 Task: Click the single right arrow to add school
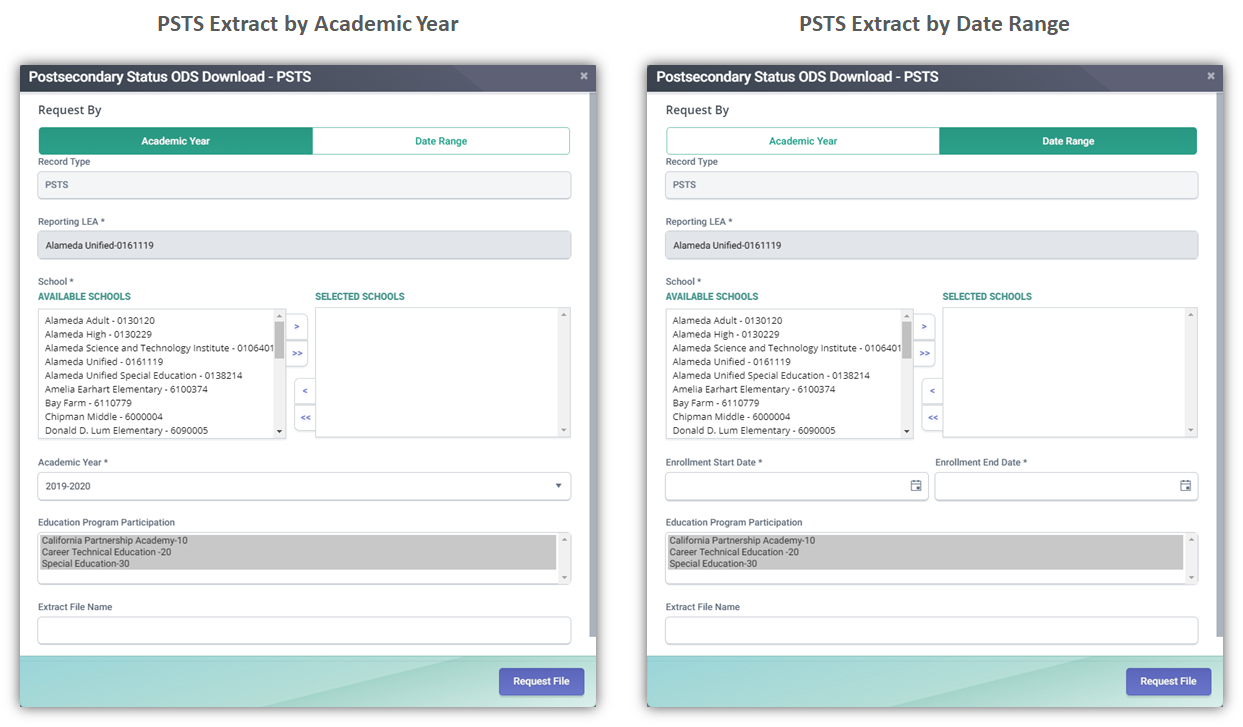click(297, 326)
